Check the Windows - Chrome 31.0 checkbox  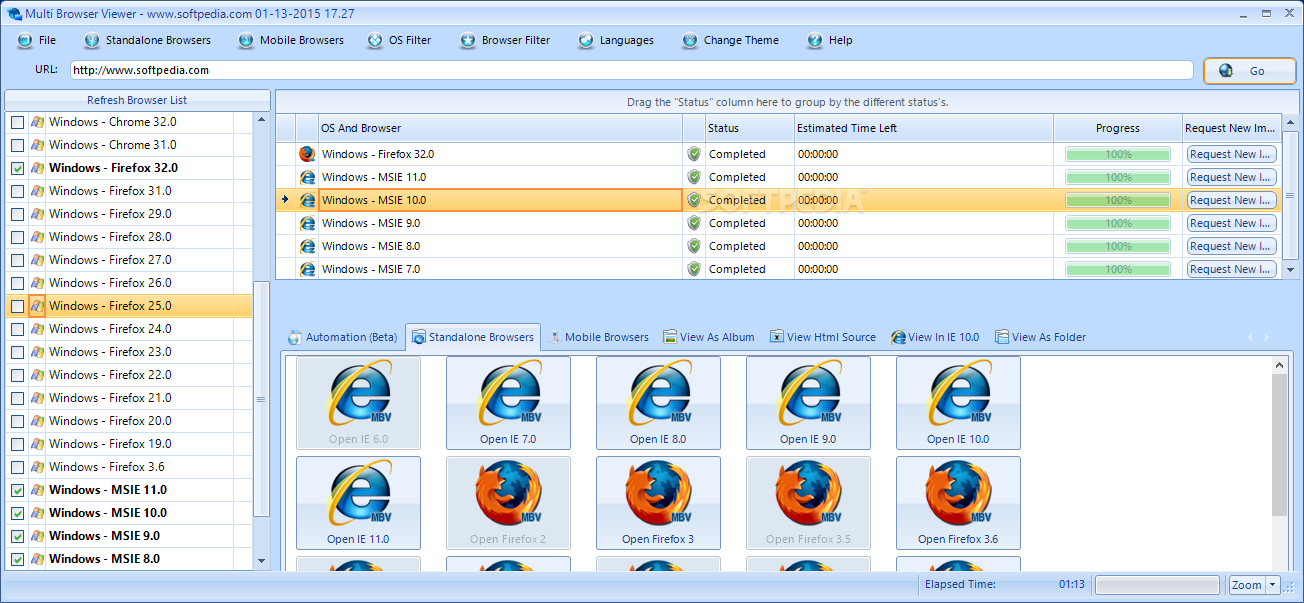17,145
